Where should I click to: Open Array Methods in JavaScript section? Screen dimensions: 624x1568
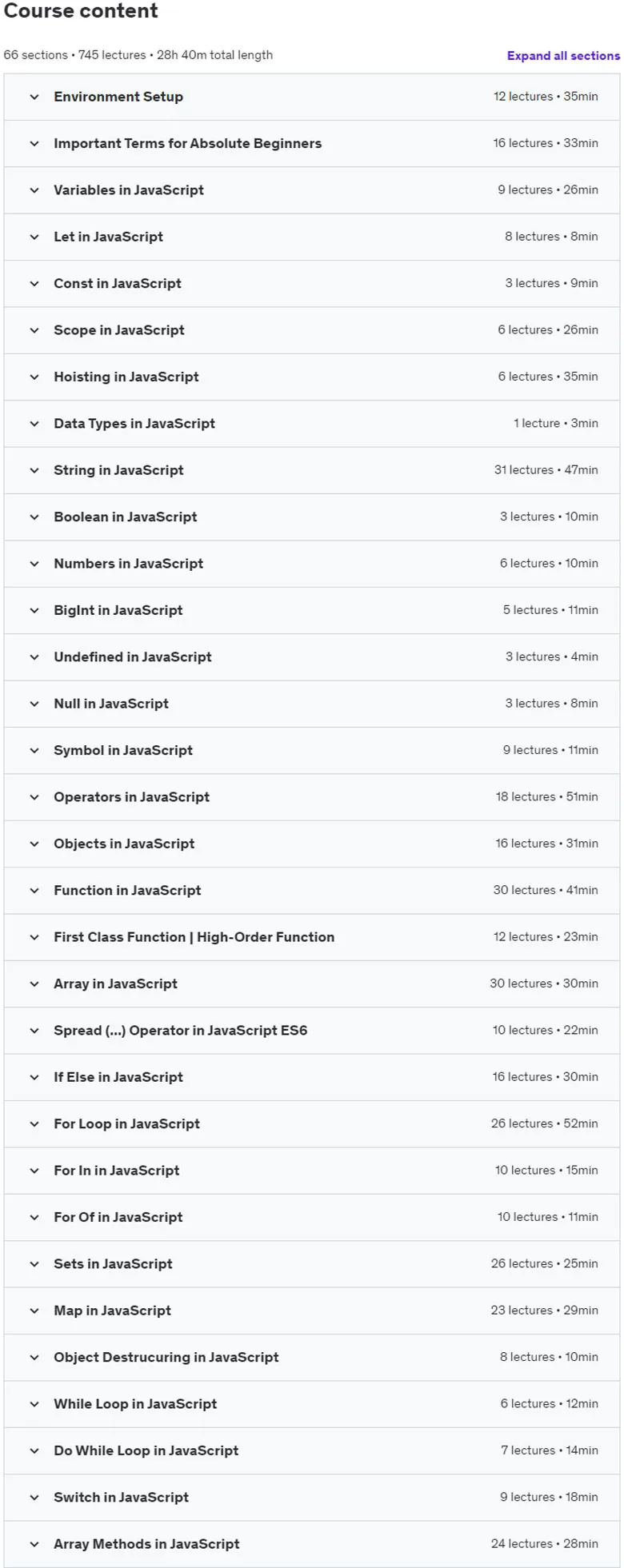(312, 1544)
